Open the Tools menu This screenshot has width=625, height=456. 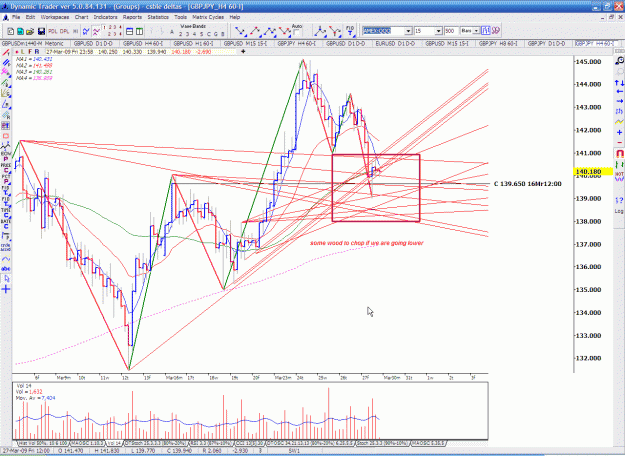(x=181, y=17)
